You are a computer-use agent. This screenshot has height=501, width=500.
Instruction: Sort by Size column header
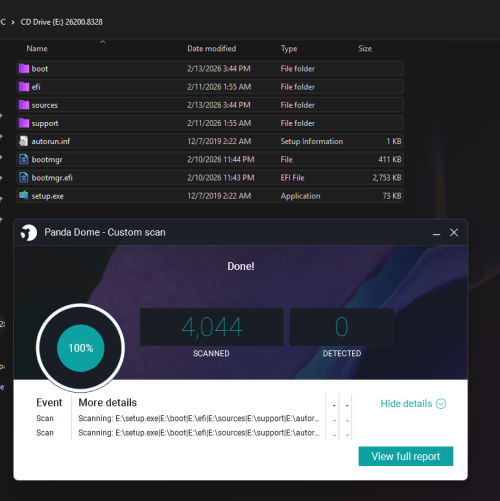tap(365, 49)
